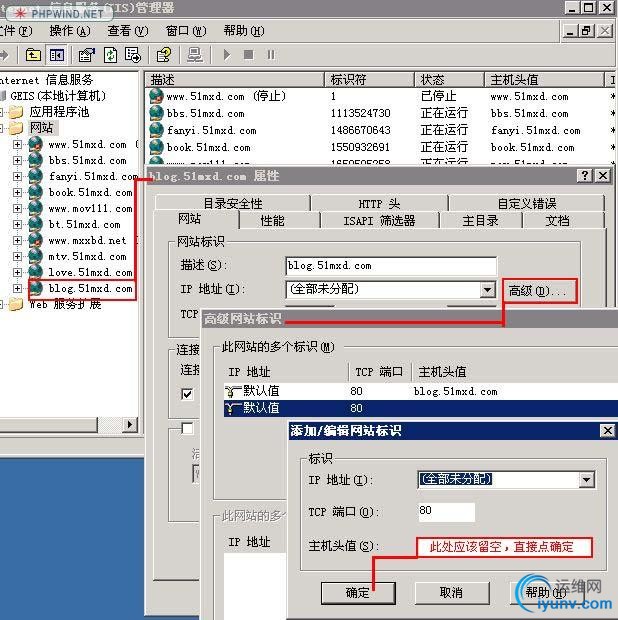Click the 描述(S) input field
Screen dimensions: 618x620
391,266
